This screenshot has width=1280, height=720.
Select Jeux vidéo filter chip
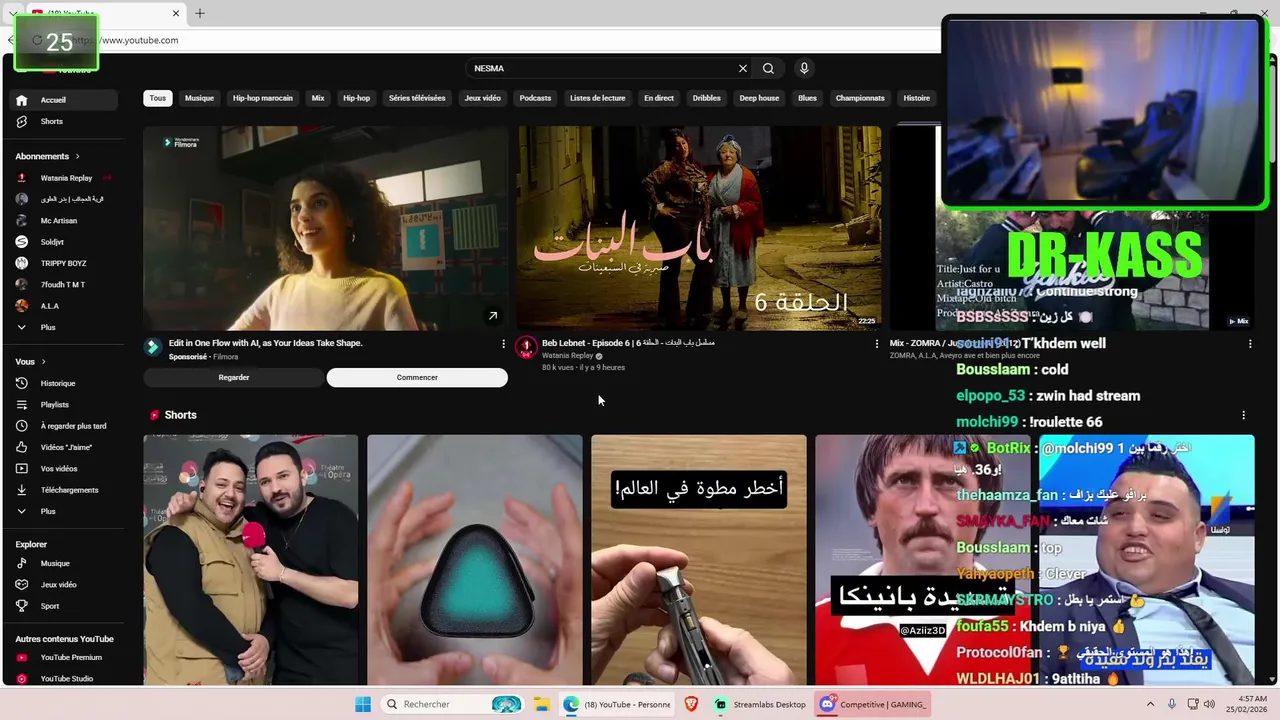(x=482, y=98)
